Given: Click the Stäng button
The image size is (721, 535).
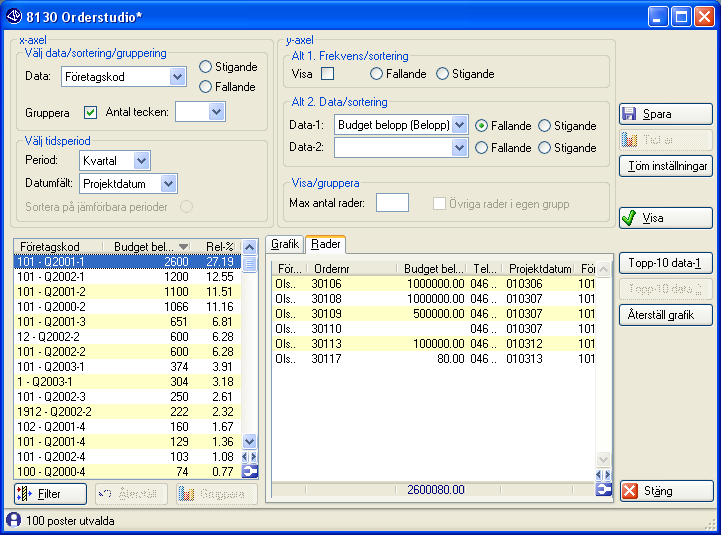Looking at the screenshot, I should click(666, 491).
